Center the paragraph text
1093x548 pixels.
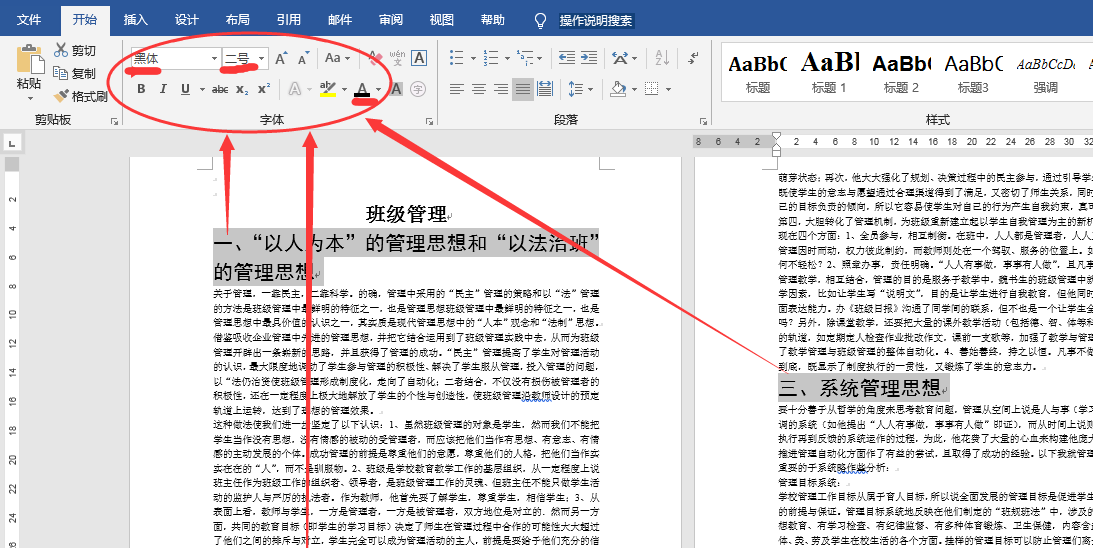tap(479, 89)
